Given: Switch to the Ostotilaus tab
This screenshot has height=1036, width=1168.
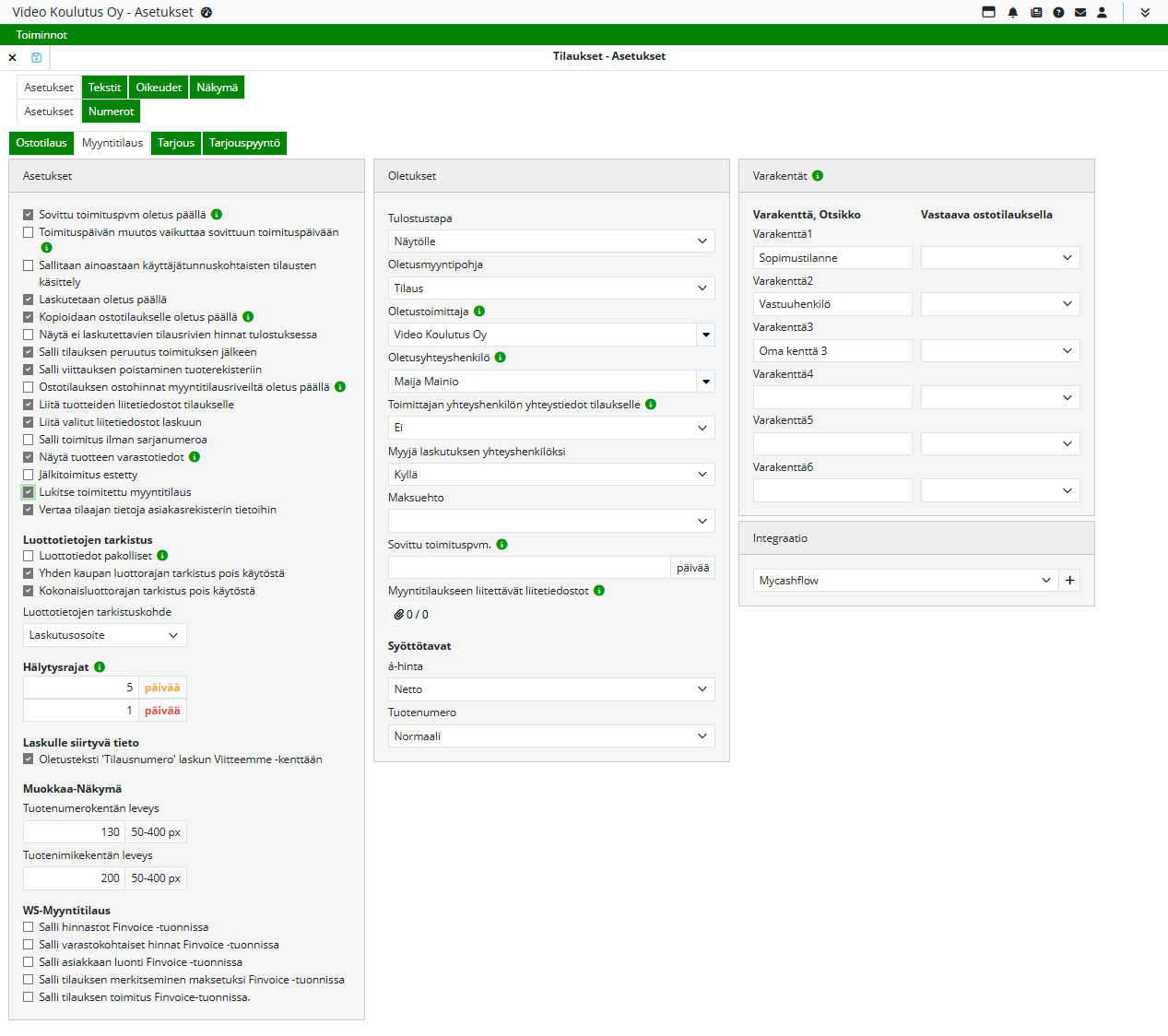Looking at the screenshot, I should pos(41,143).
